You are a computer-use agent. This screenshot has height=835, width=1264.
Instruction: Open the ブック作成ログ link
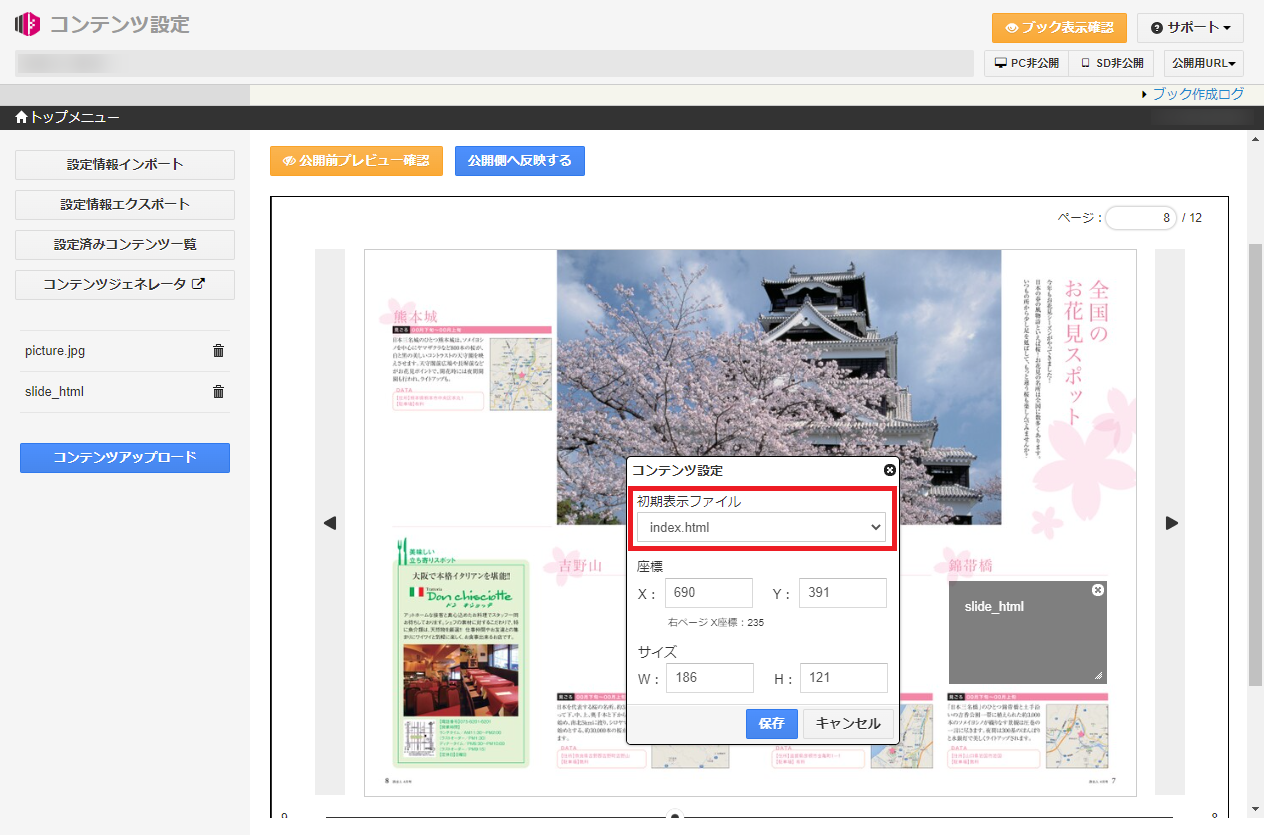1198,94
